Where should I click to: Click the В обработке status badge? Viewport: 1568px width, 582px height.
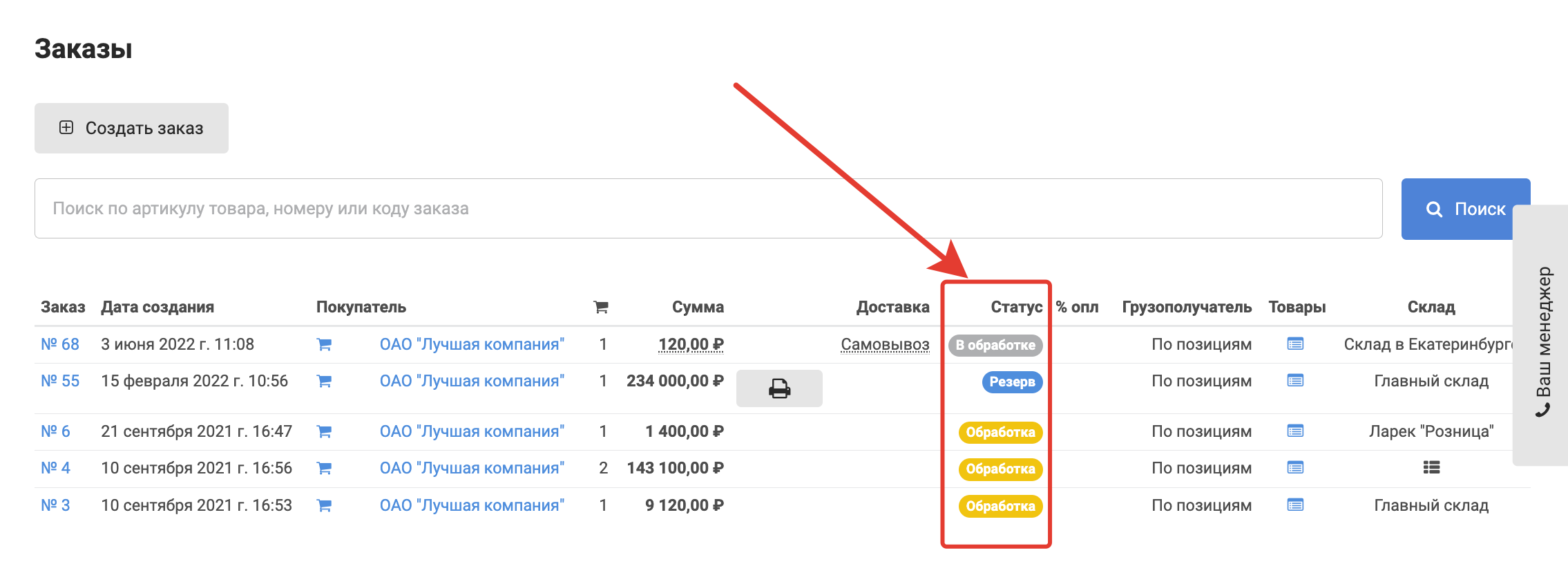tap(995, 345)
